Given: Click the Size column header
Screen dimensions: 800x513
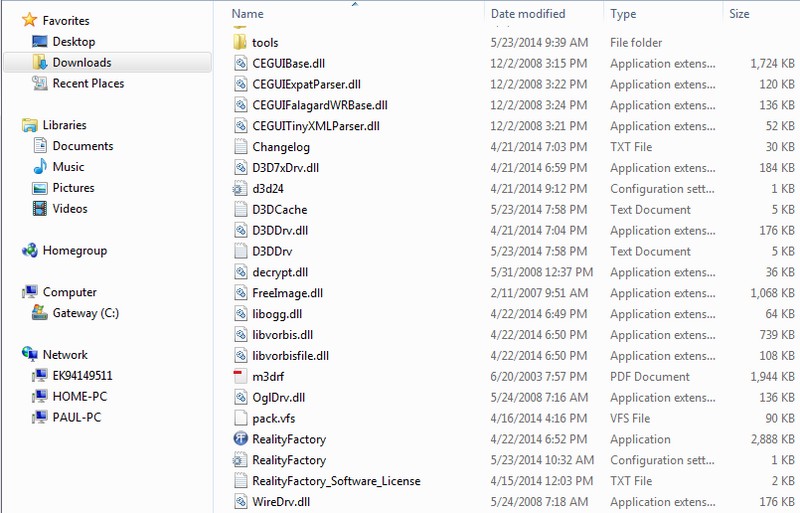Looking at the screenshot, I should [x=739, y=14].
